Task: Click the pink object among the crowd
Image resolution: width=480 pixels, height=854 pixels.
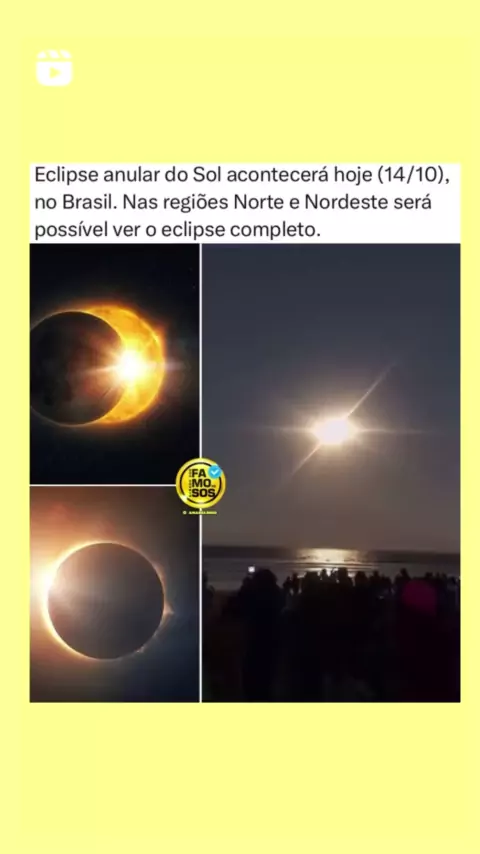Action: [420, 598]
